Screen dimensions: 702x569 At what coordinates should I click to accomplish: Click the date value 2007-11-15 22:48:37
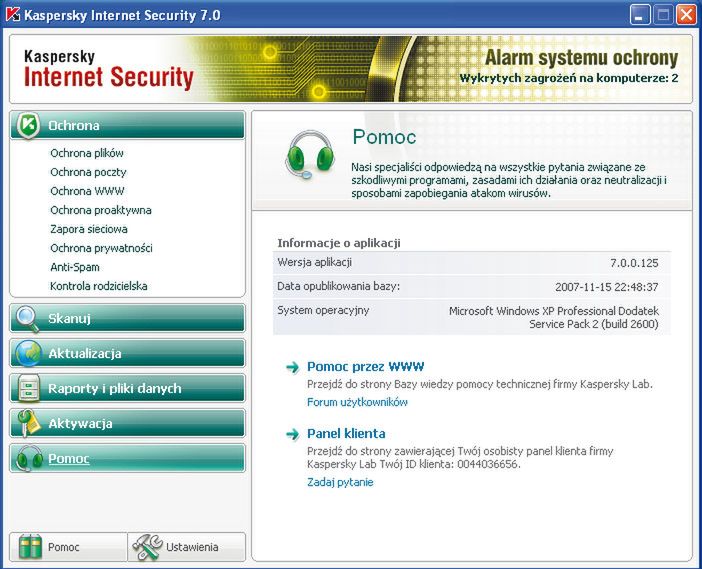(x=607, y=287)
